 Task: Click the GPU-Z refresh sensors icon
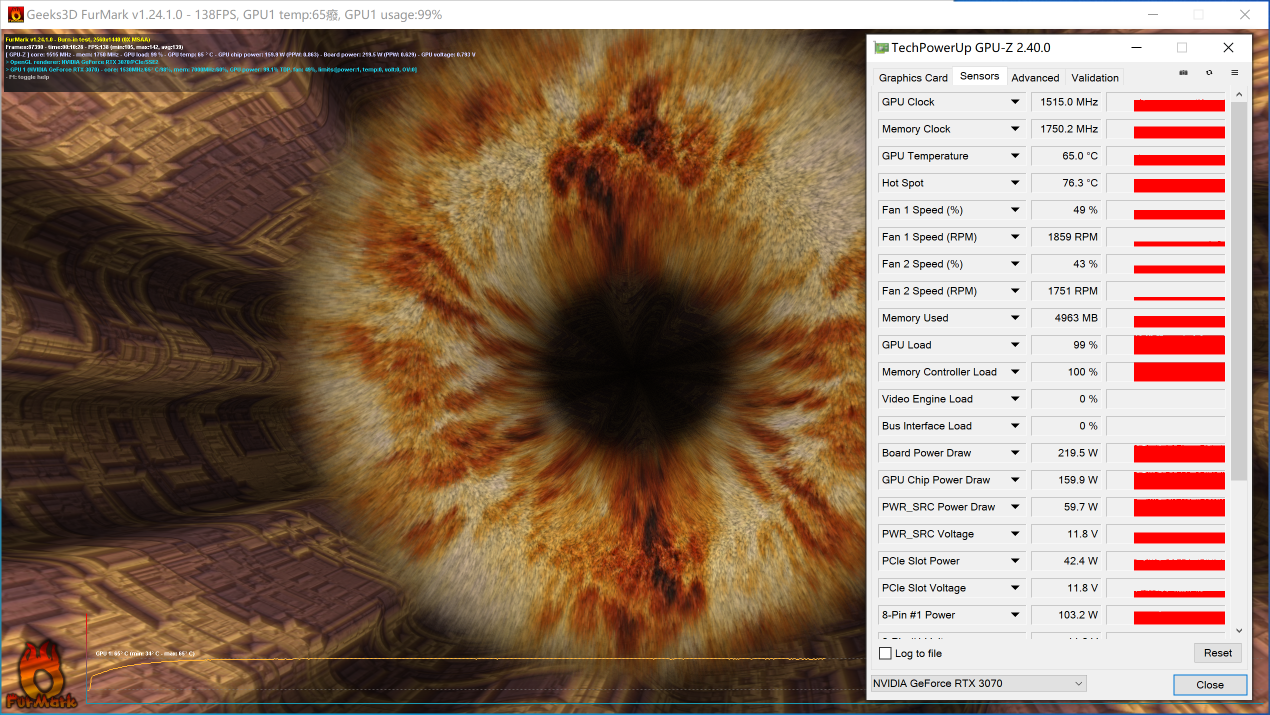coord(1209,73)
